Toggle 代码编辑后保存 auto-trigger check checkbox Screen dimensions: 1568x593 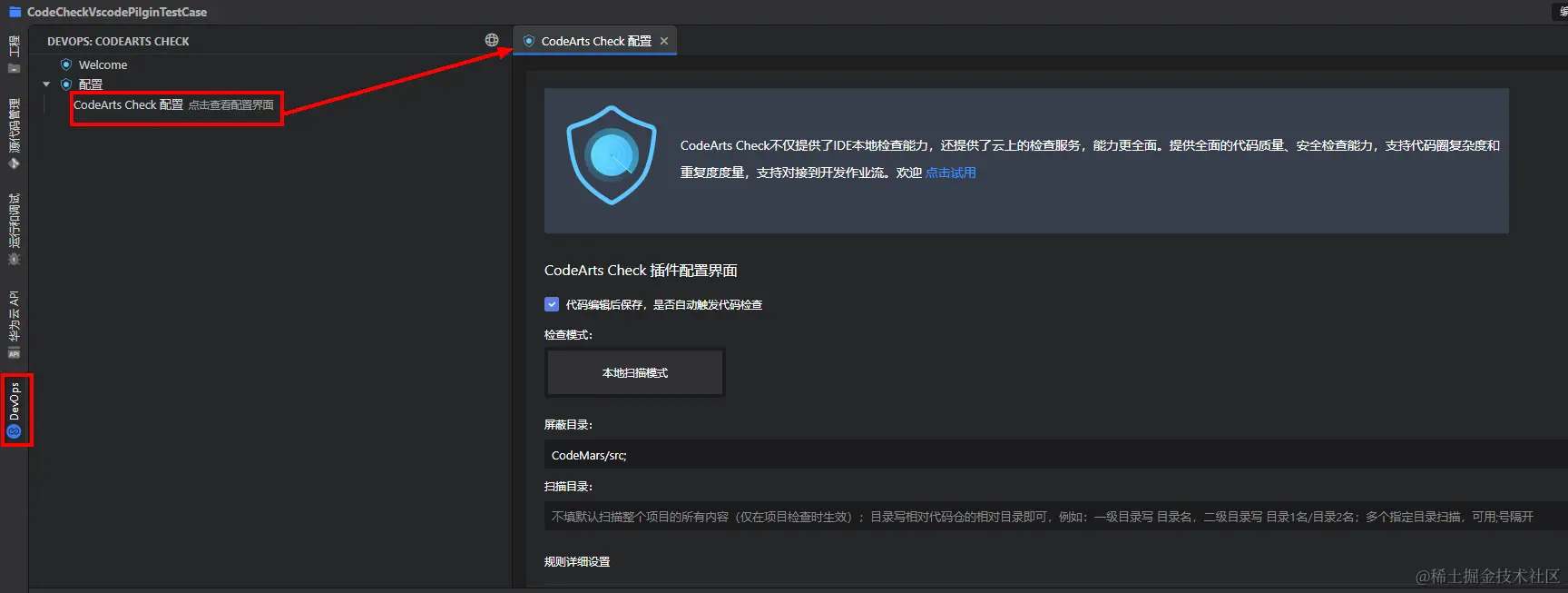click(552, 304)
